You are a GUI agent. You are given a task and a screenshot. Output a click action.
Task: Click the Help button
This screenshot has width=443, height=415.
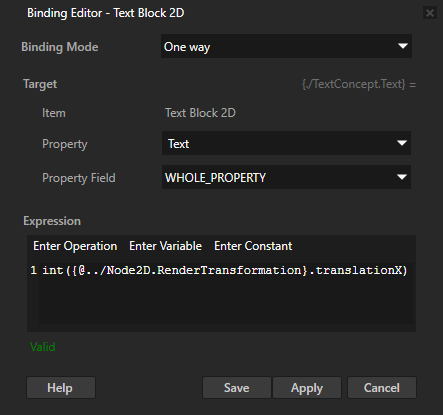pyautogui.click(x=61, y=388)
